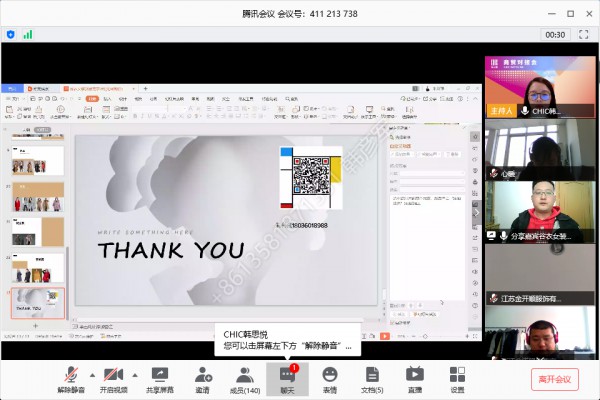Open the live stream (直播) icon
The height and width of the screenshot is (400, 600).
coord(414,374)
